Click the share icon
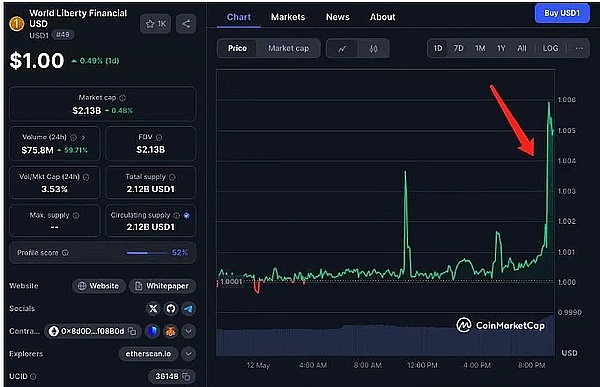Image resolution: width=600 pixels, height=387 pixels. pos(186,24)
